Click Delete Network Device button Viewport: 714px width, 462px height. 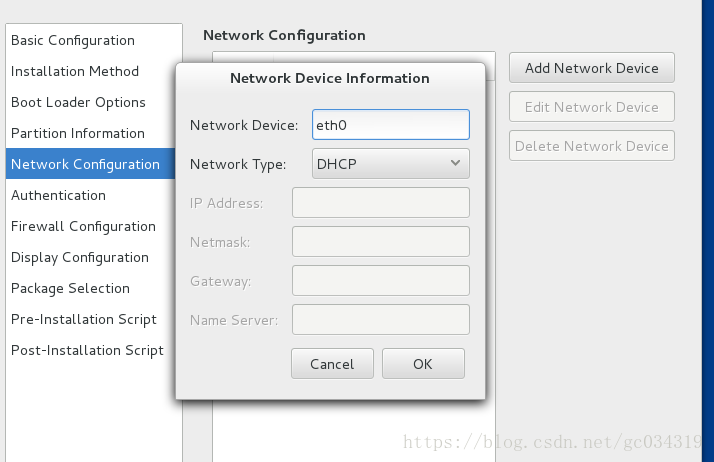point(592,146)
